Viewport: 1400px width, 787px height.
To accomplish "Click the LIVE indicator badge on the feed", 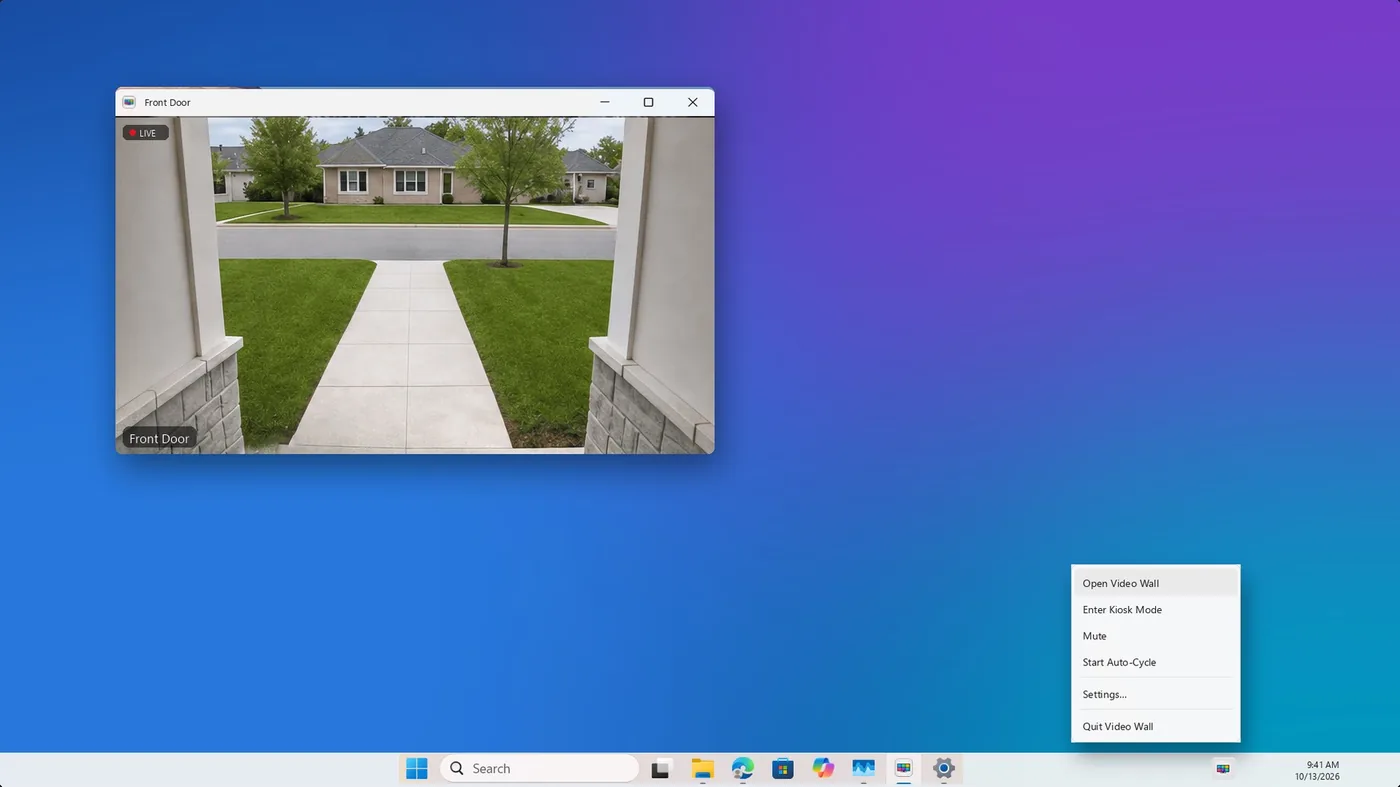I will 146,133.
